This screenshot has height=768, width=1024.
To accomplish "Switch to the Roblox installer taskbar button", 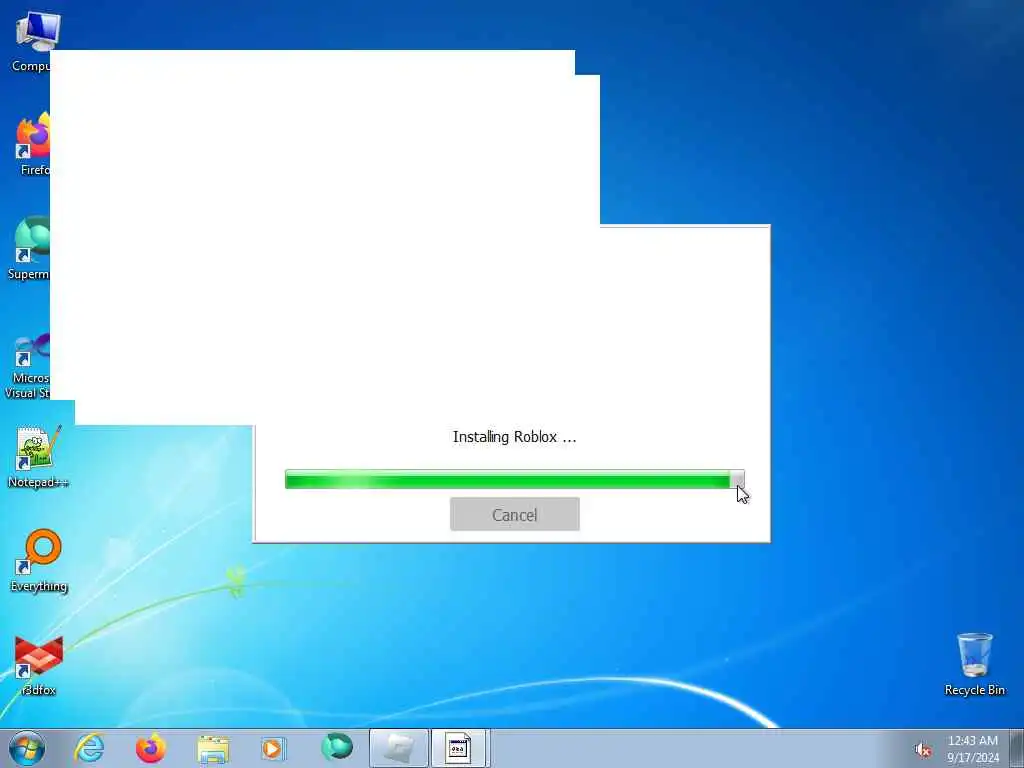I will pyautogui.click(x=398, y=748).
